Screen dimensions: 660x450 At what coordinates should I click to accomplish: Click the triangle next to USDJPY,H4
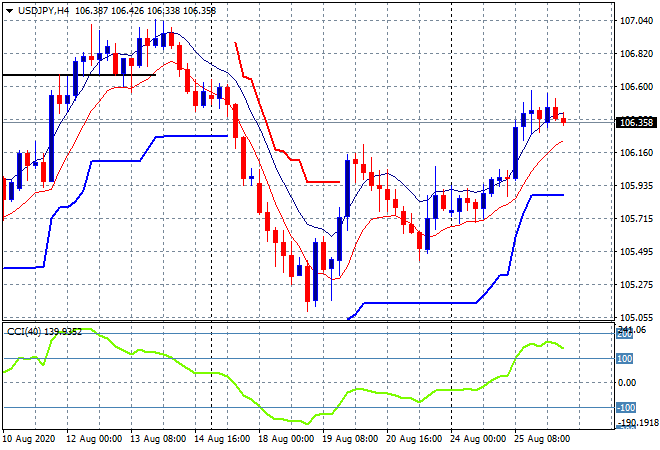point(9,11)
